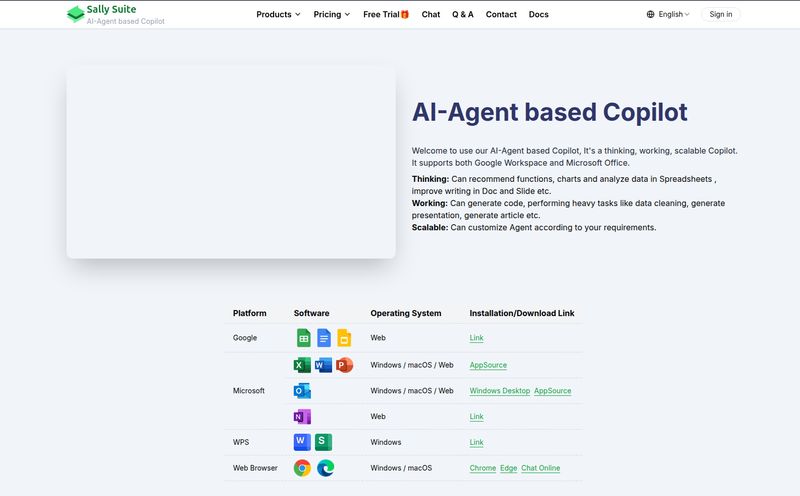Screen dimensions: 800x496
Task: Click the gift icon beside Free Trial
Action: (405, 14)
